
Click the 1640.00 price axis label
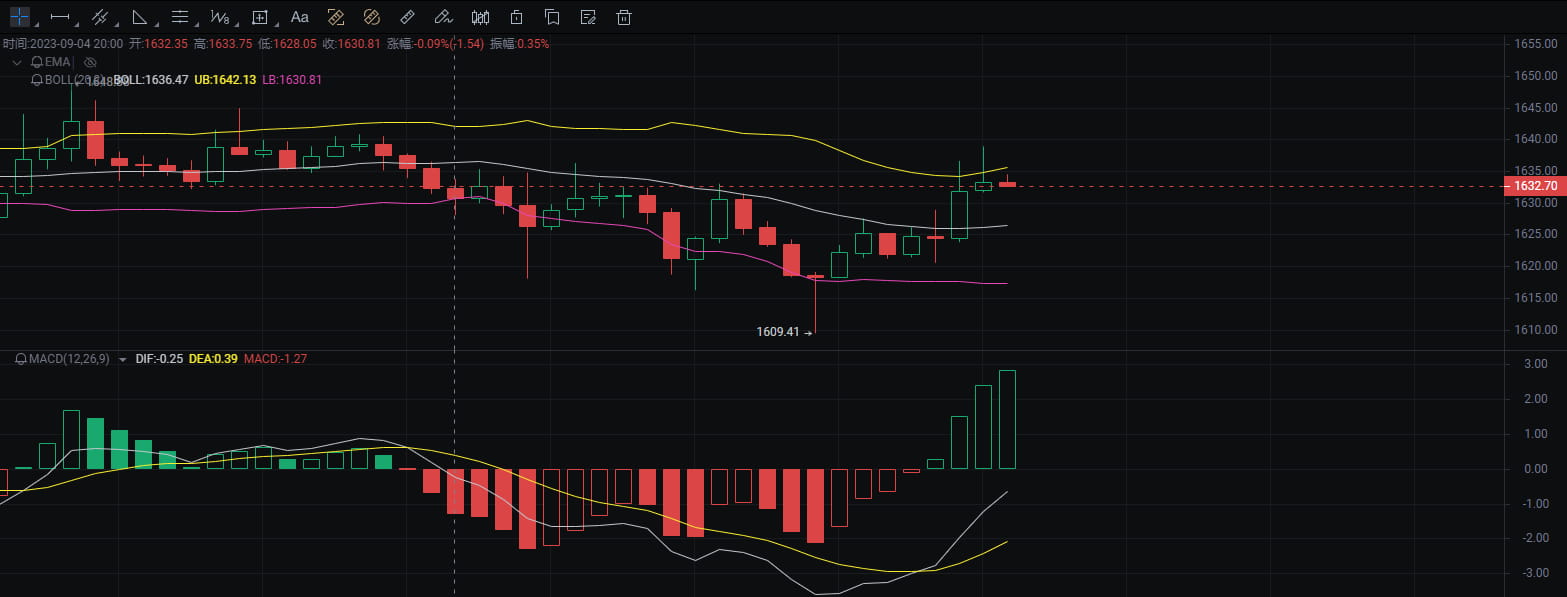coord(1535,140)
